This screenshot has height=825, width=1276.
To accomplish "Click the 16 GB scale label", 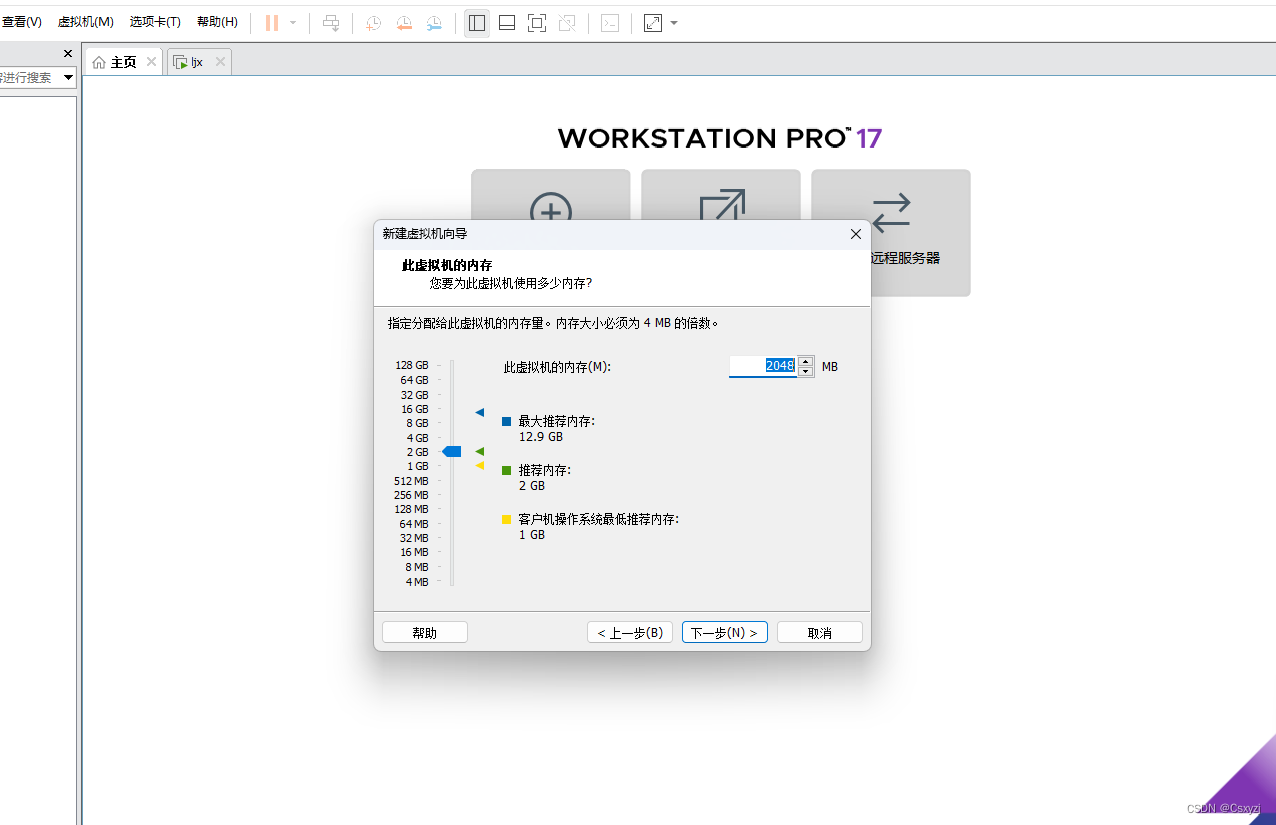I will (x=415, y=409).
